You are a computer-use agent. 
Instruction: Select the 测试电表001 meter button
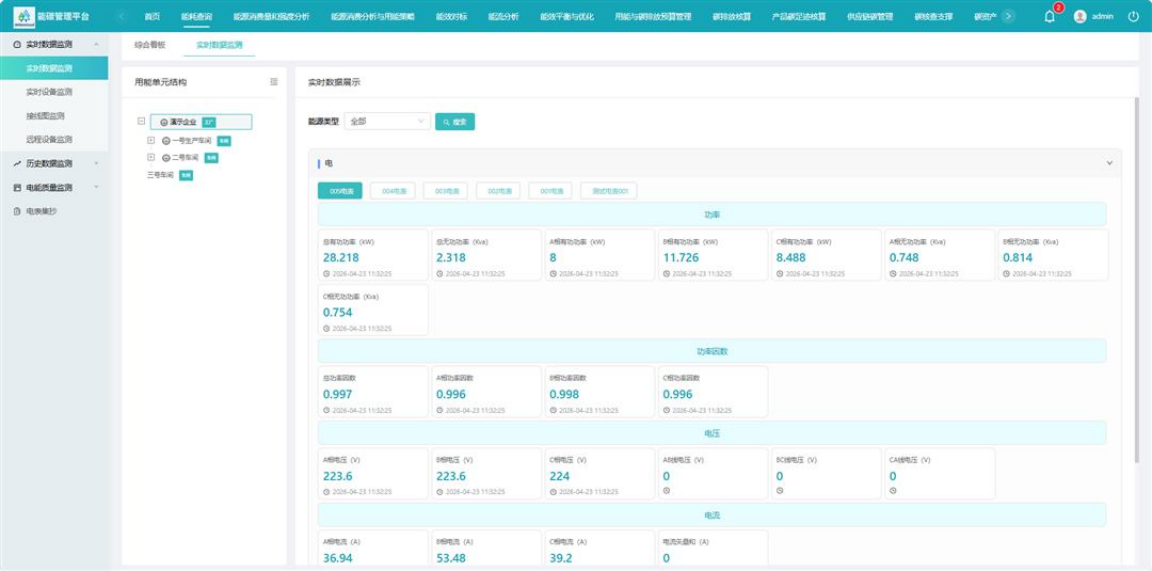point(609,191)
